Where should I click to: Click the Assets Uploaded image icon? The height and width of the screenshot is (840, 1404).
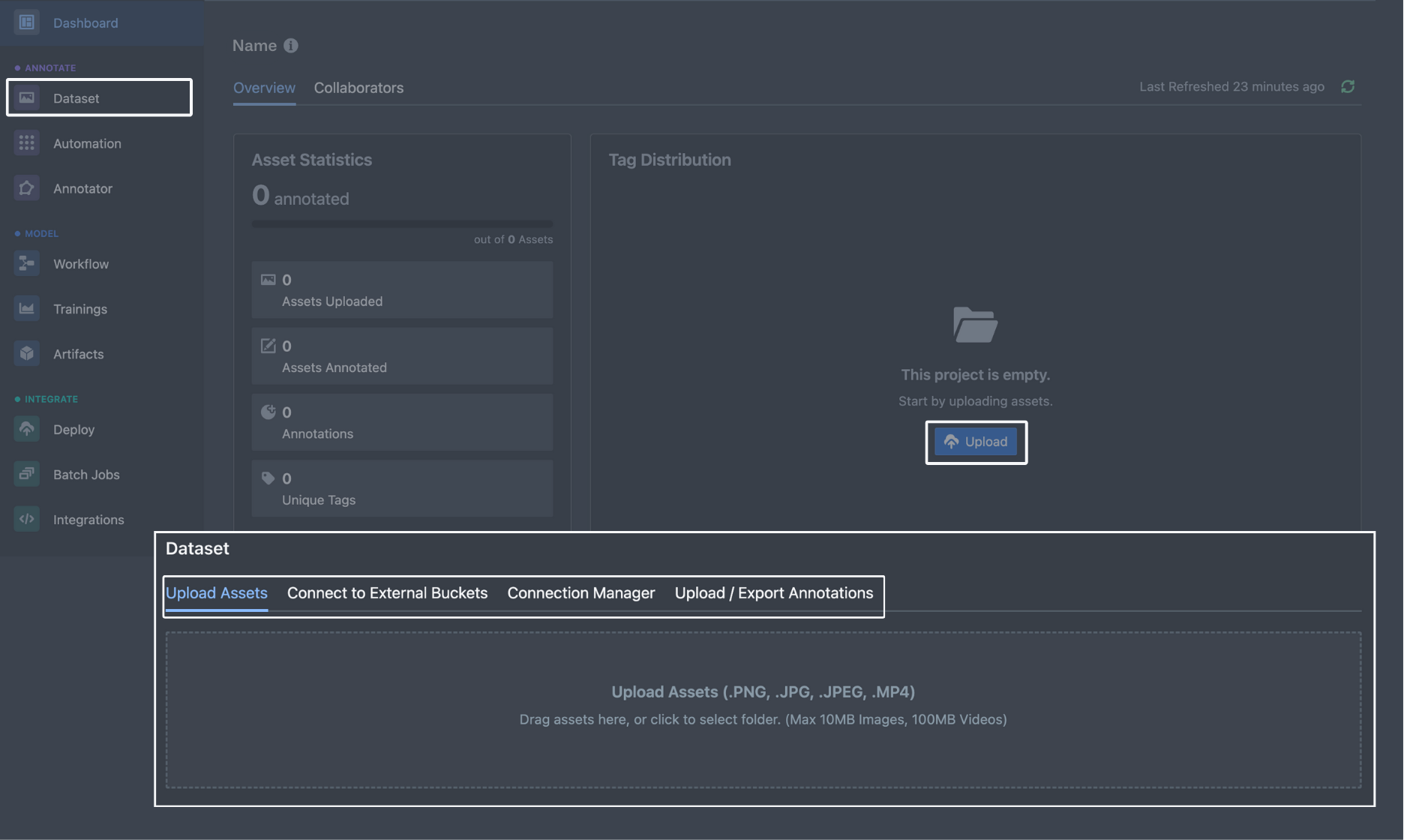(x=268, y=280)
